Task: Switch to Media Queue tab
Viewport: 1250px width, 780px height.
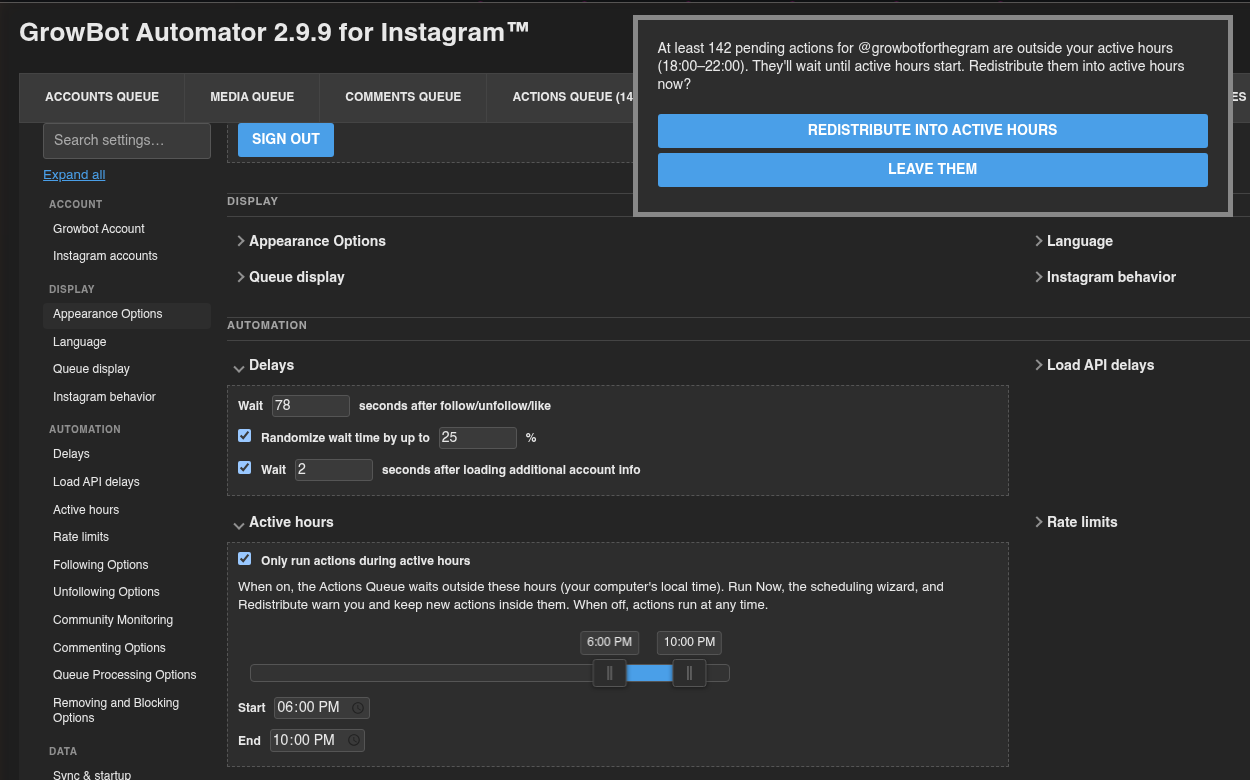Action: pyautogui.click(x=252, y=97)
